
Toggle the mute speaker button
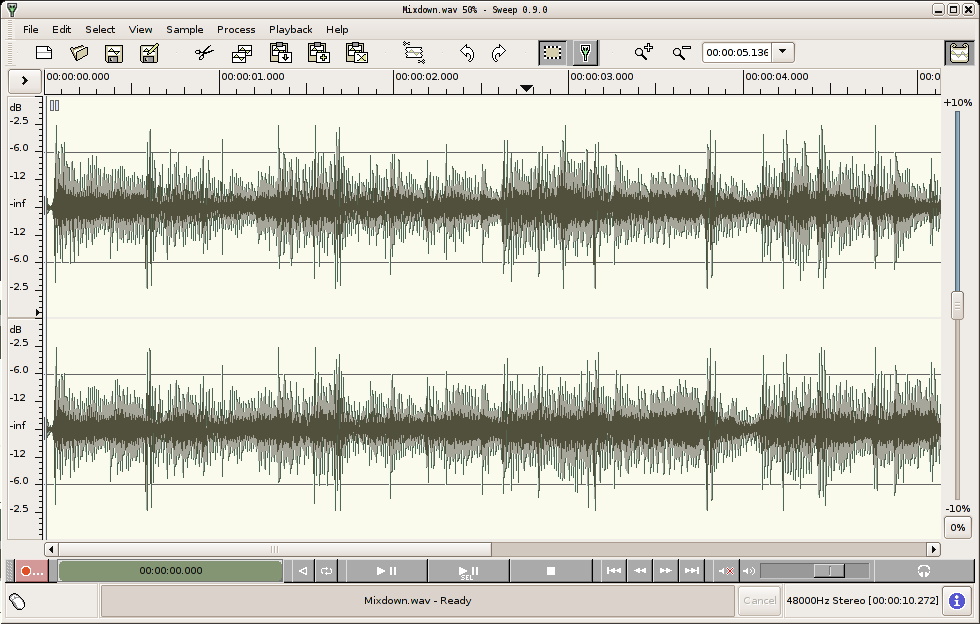(x=726, y=571)
